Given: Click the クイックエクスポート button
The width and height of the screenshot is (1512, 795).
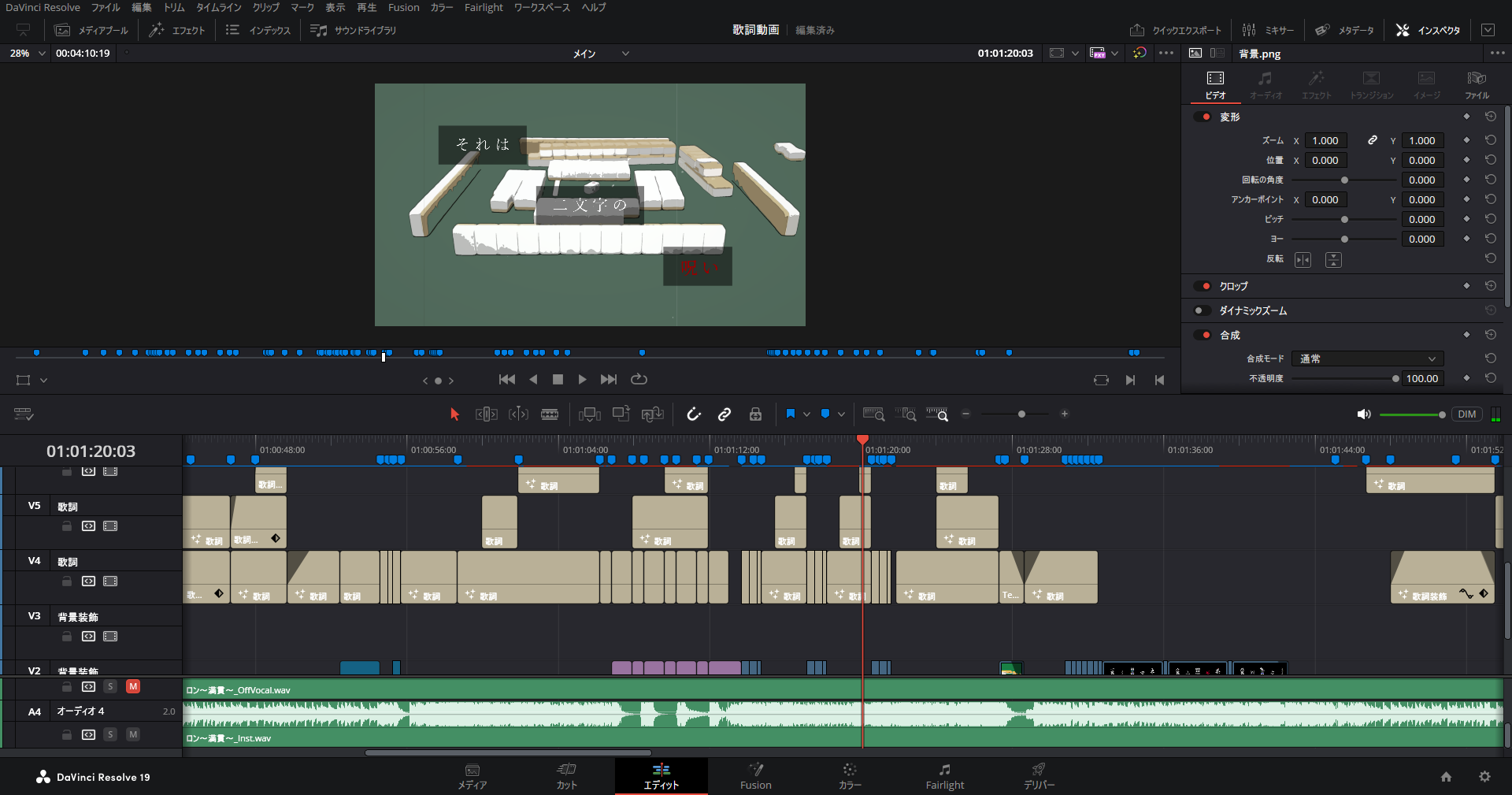Looking at the screenshot, I should (x=1176, y=30).
